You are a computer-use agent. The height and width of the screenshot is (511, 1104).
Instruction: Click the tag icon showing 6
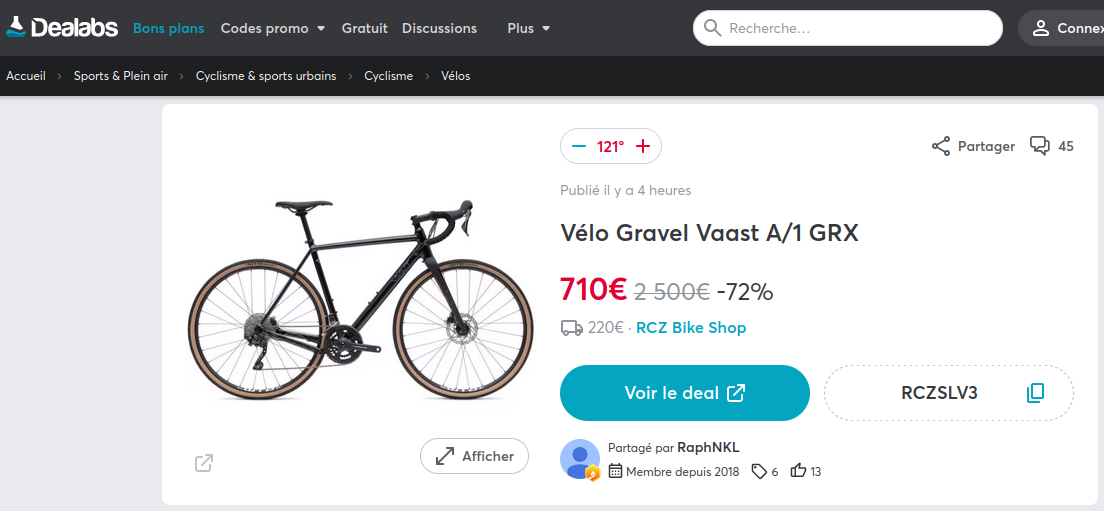coord(759,471)
